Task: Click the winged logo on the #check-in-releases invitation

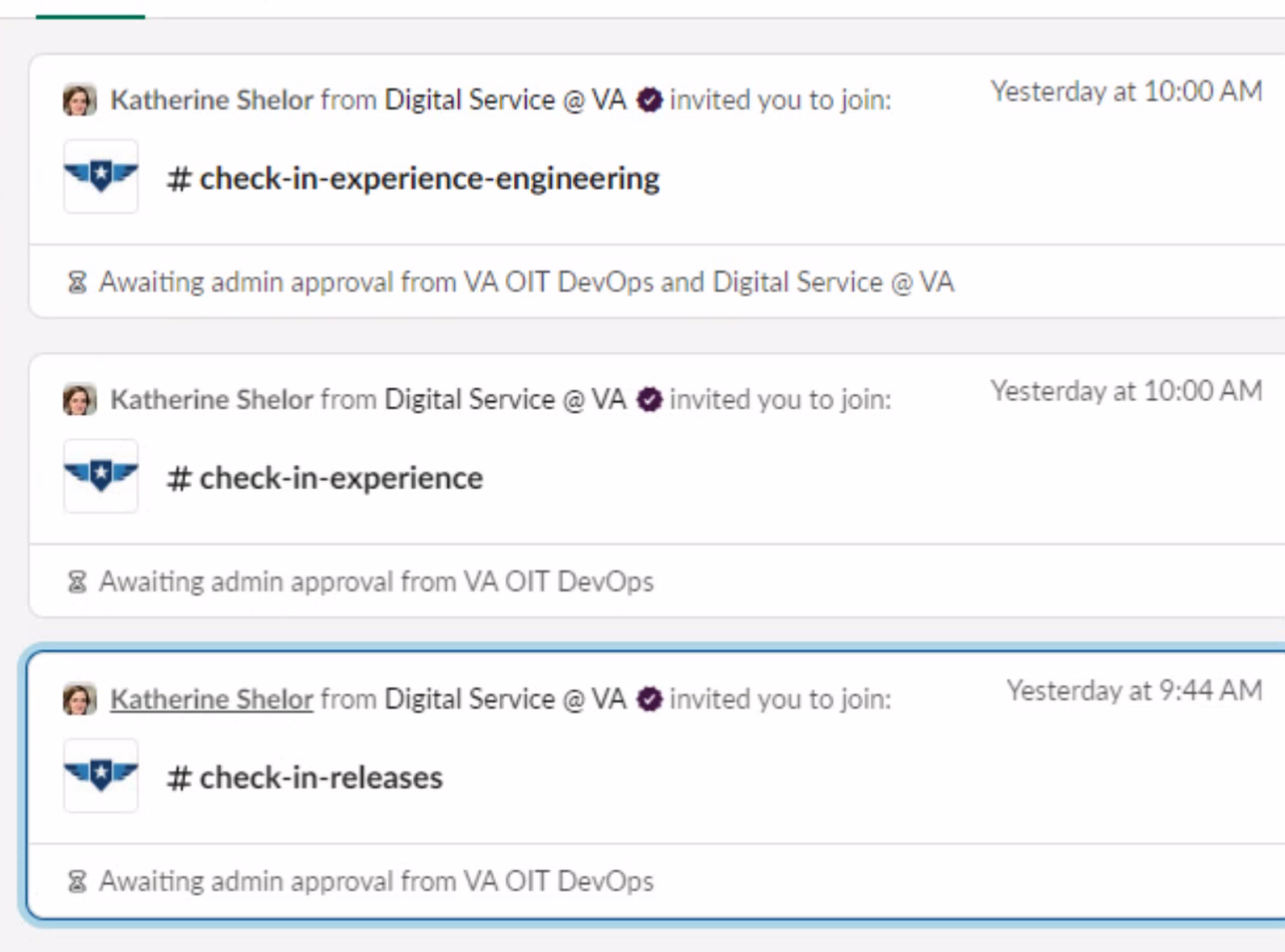Action: tap(100, 775)
